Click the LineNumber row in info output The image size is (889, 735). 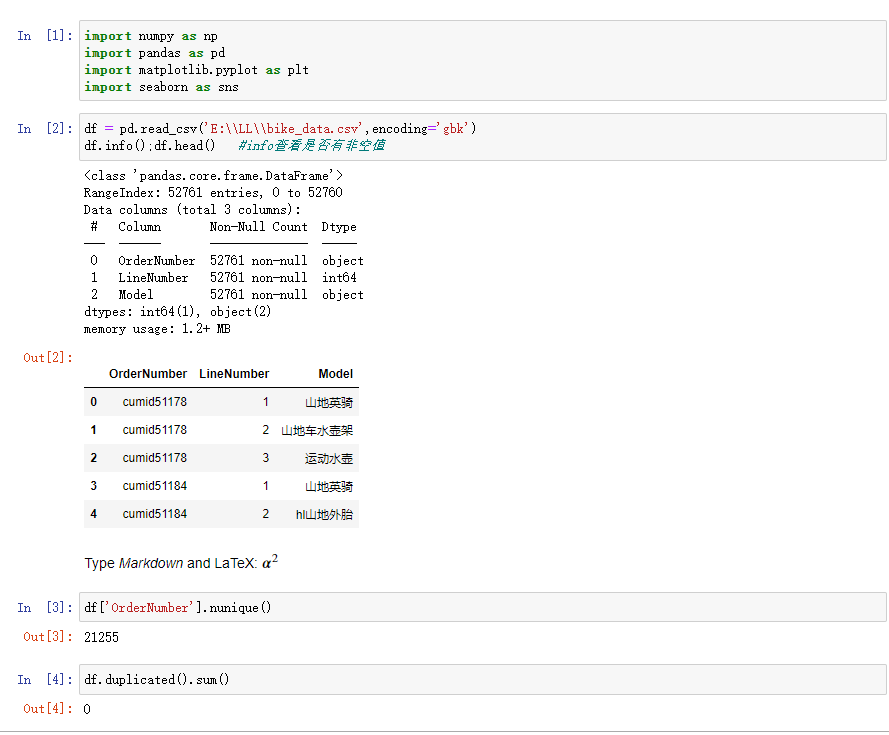(x=223, y=278)
